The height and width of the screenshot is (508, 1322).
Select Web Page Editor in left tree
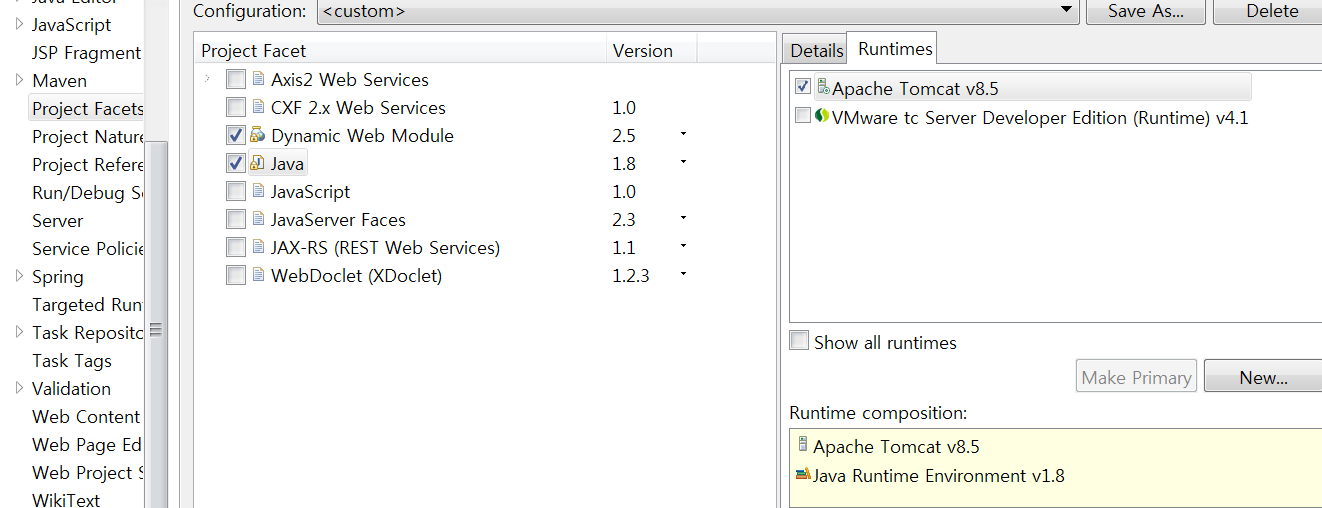tap(87, 444)
